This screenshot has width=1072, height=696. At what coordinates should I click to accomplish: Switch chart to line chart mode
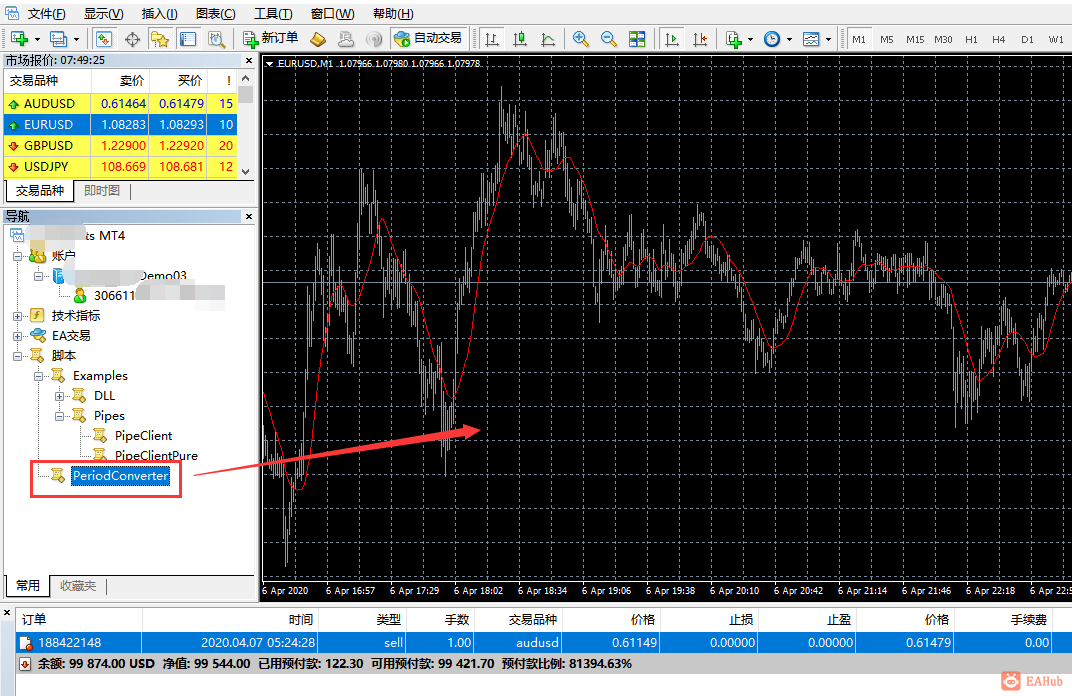click(548, 39)
